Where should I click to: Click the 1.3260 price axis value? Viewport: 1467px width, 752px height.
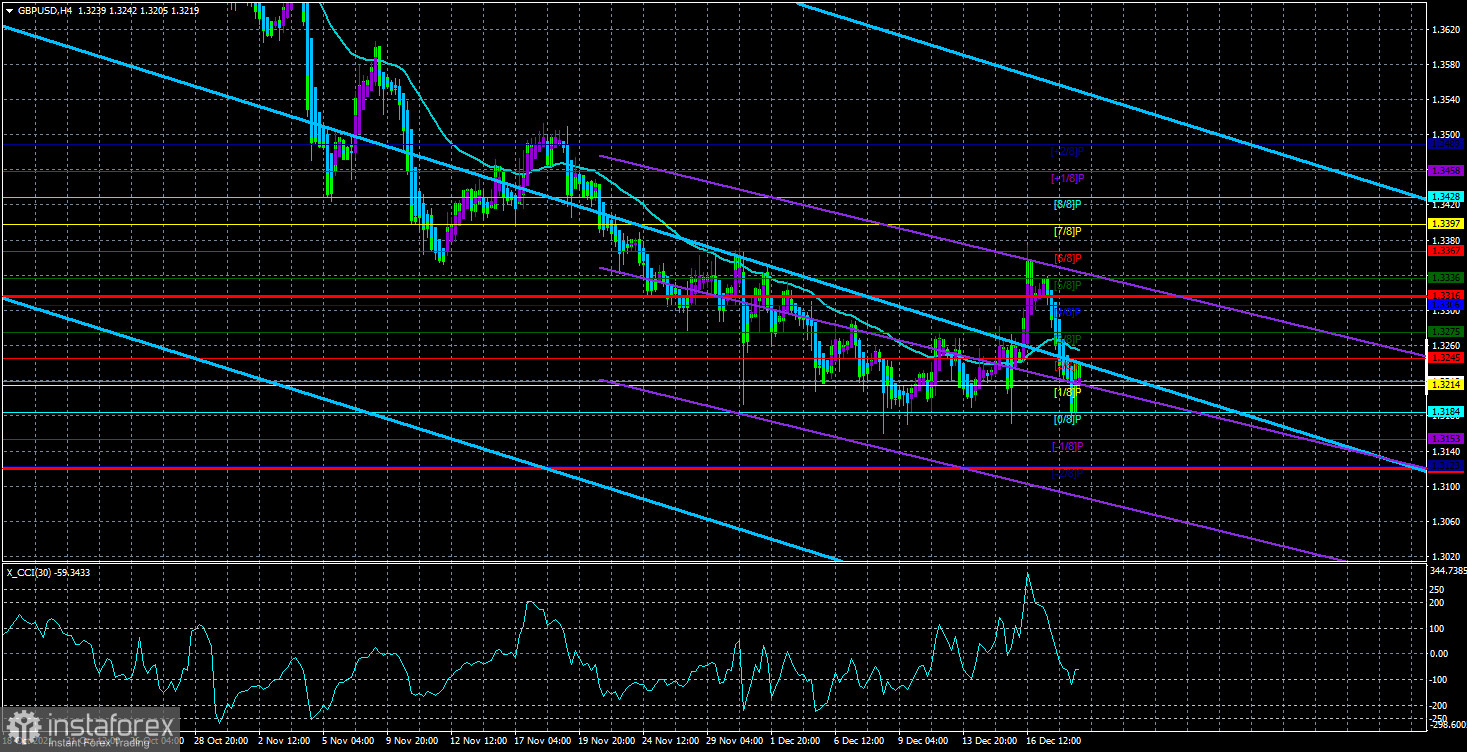[1446, 345]
